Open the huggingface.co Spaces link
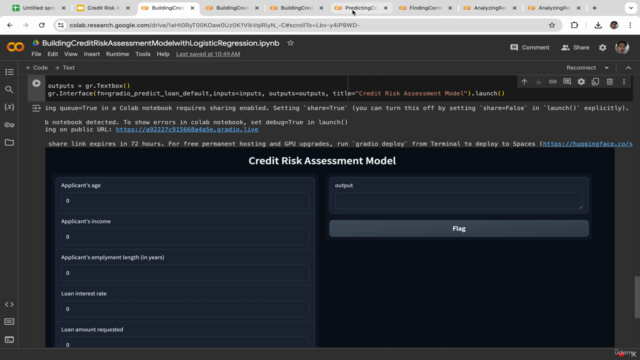 coord(587,144)
